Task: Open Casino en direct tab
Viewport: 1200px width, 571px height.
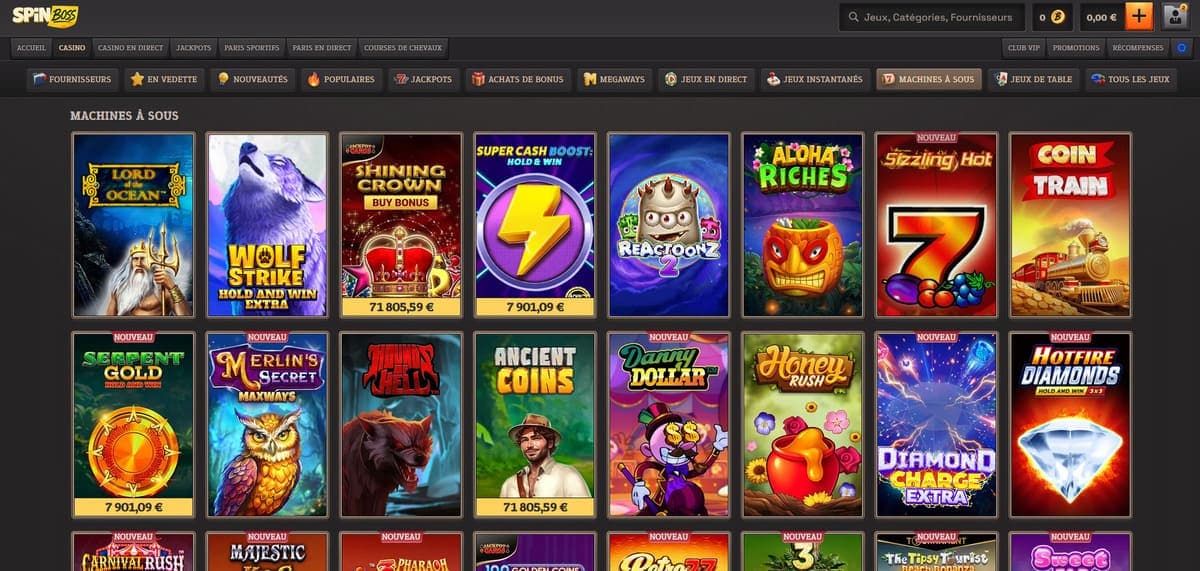Action: click(x=131, y=47)
